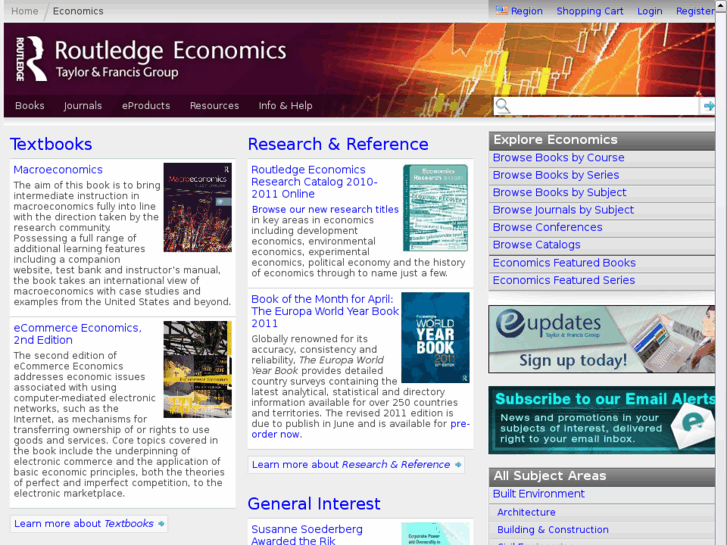The image size is (727, 545).
Task: Open the Research & Reference heading
Action: 338,144
